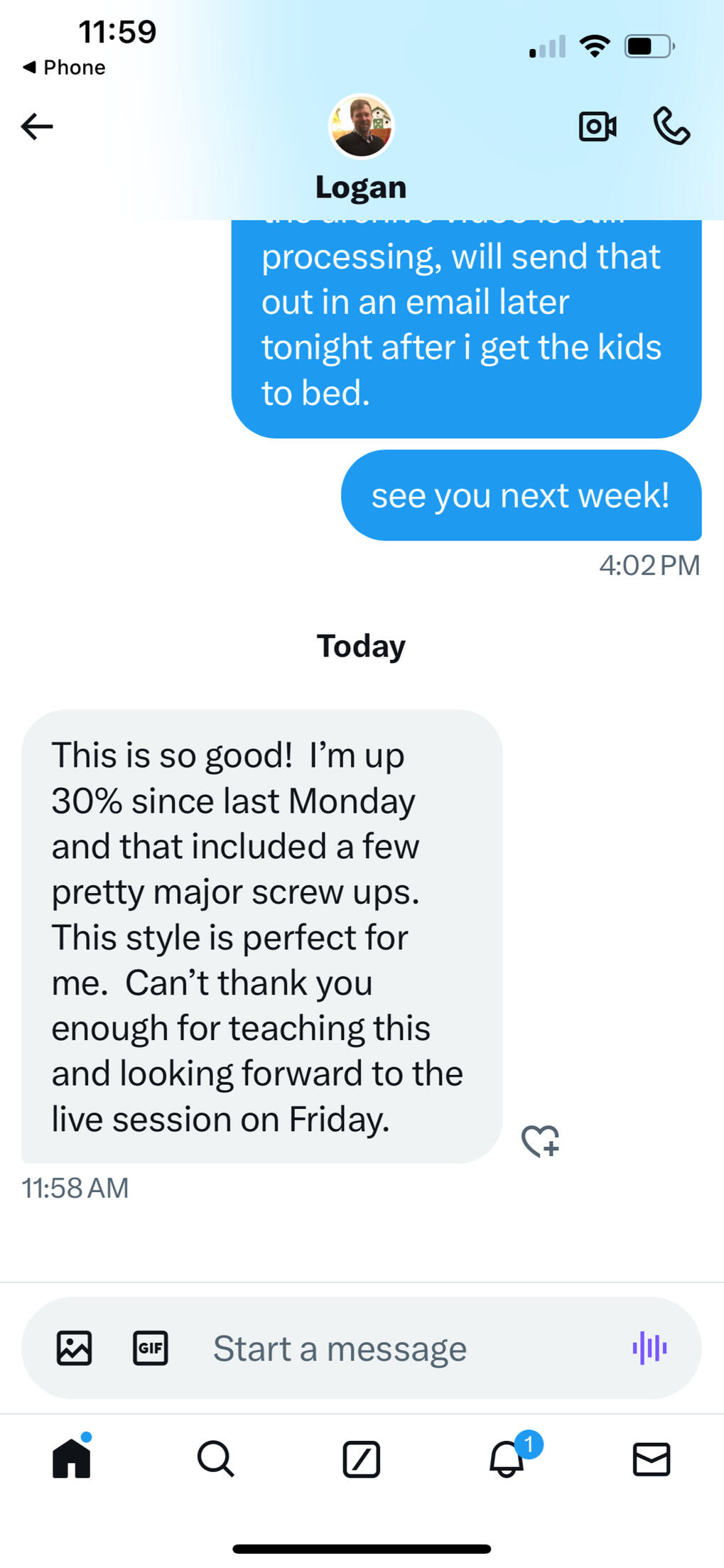Tap Logan's "This is so good!" message
The height and width of the screenshot is (1568, 724).
261,936
